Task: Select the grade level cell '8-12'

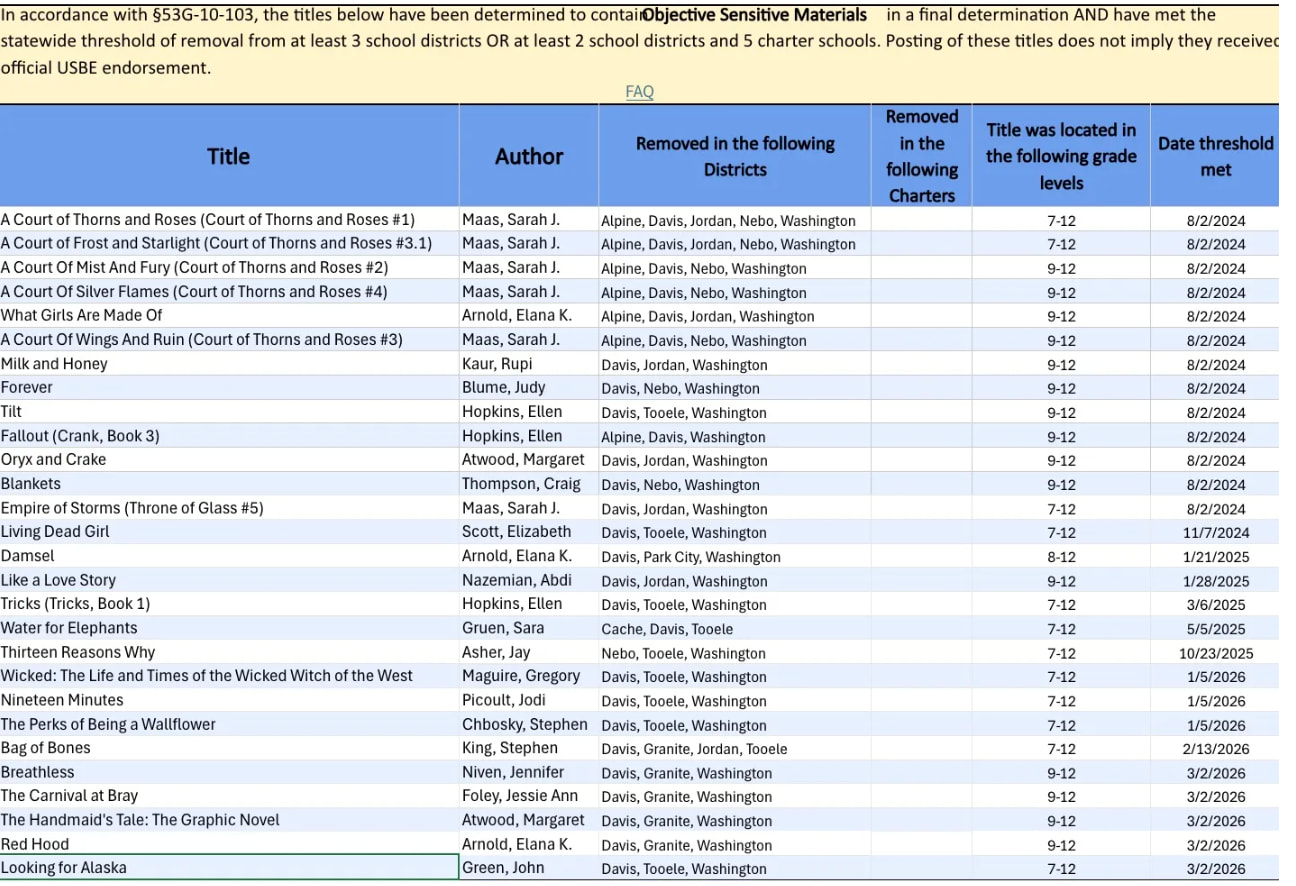Action: [1061, 557]
